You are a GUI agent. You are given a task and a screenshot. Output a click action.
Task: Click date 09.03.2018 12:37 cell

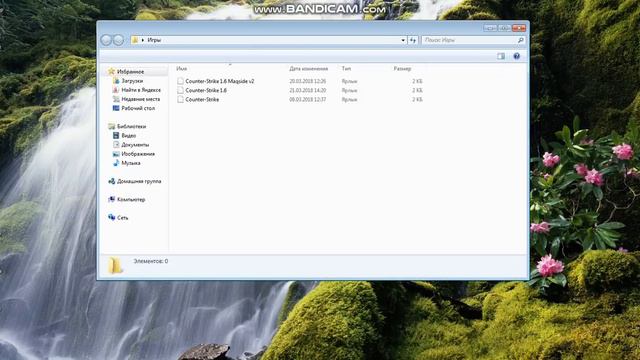pos(308,99)
